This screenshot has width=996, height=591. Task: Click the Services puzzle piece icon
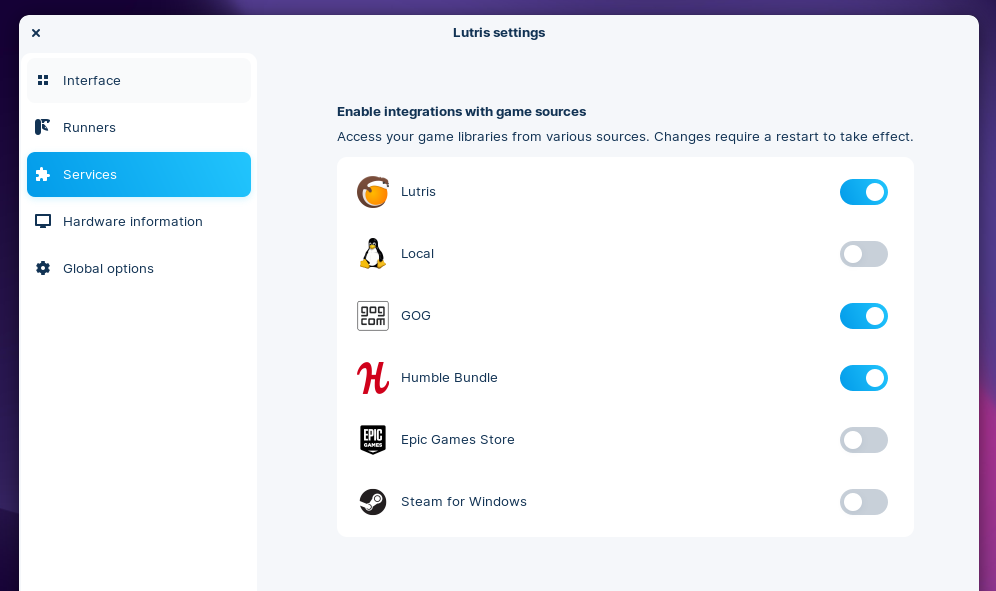tap(42, 174)
